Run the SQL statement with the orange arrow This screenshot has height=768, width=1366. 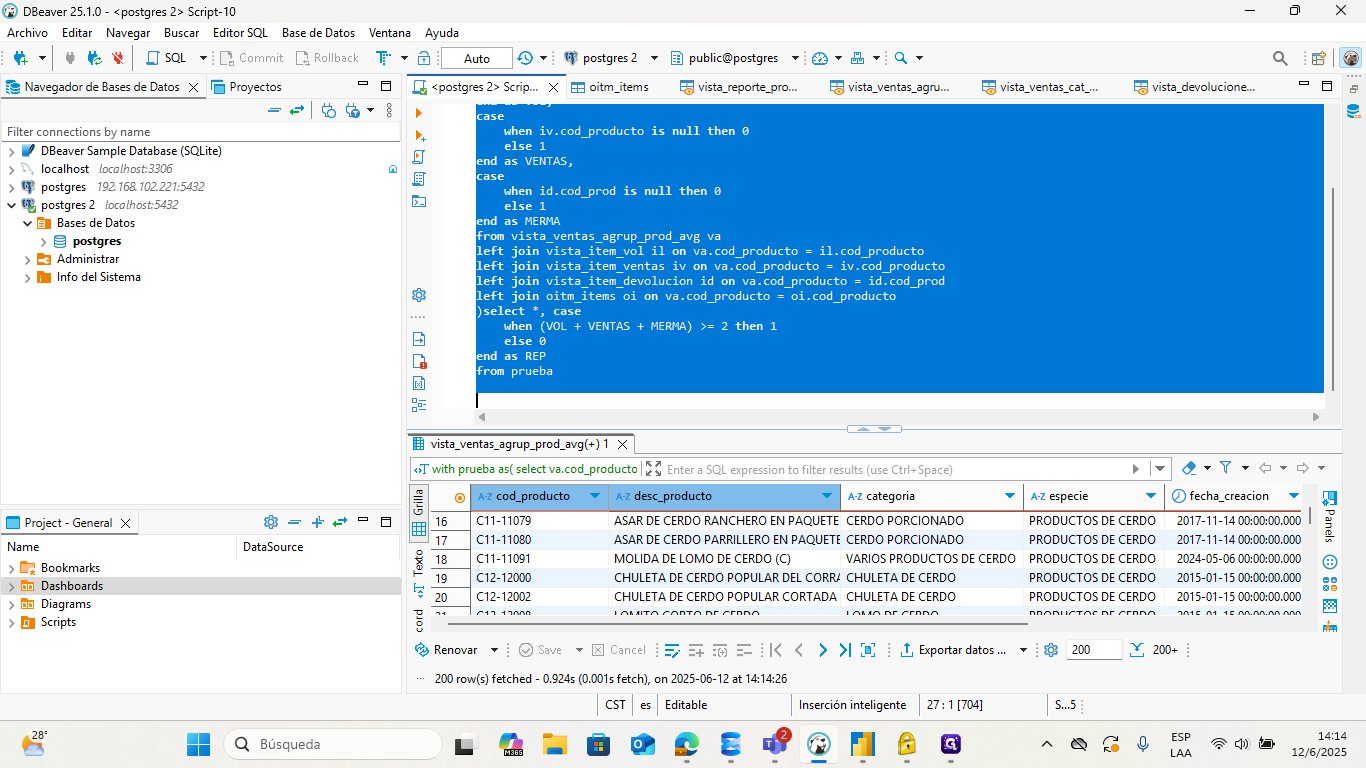(419, 113)
